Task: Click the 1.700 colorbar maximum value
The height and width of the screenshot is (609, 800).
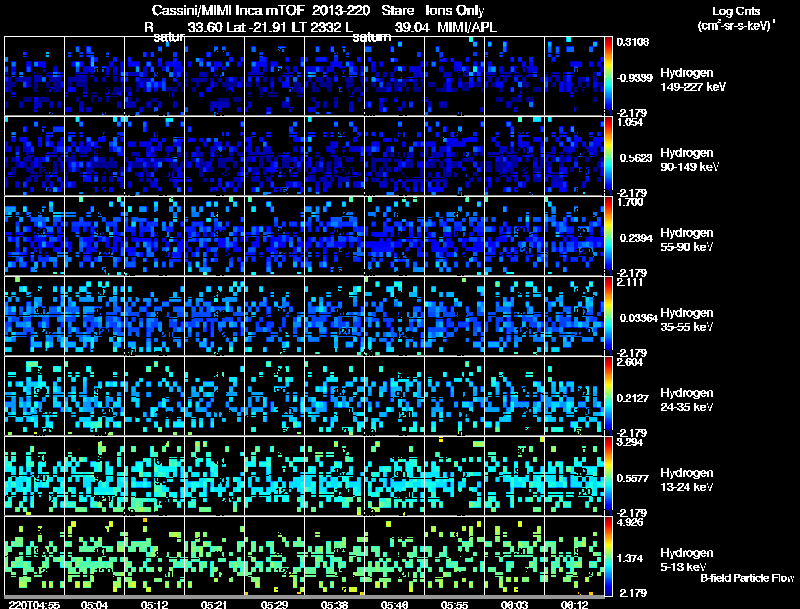Action: [x=630, y=202]
